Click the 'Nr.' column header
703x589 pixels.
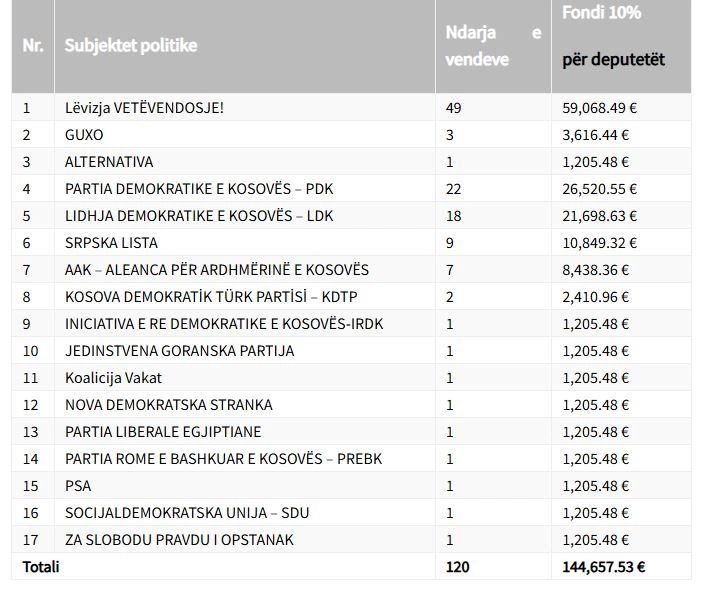33,46
